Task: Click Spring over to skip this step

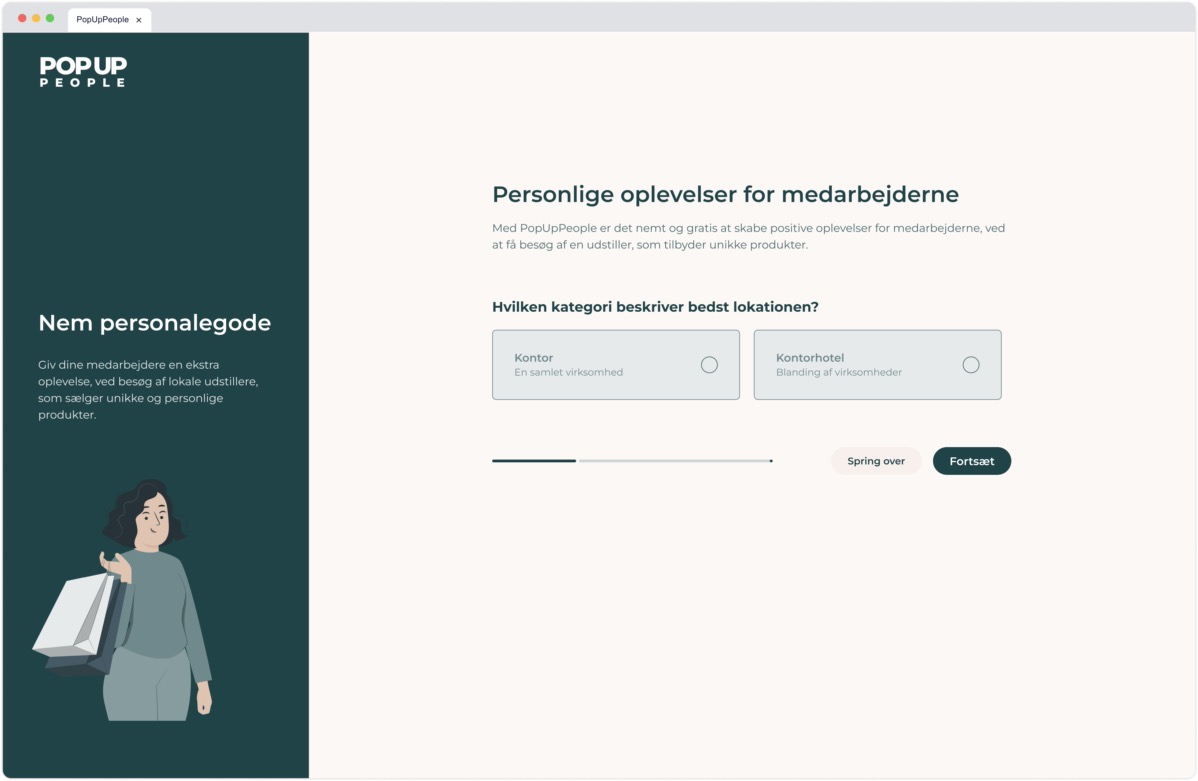Action: [876, 461]
